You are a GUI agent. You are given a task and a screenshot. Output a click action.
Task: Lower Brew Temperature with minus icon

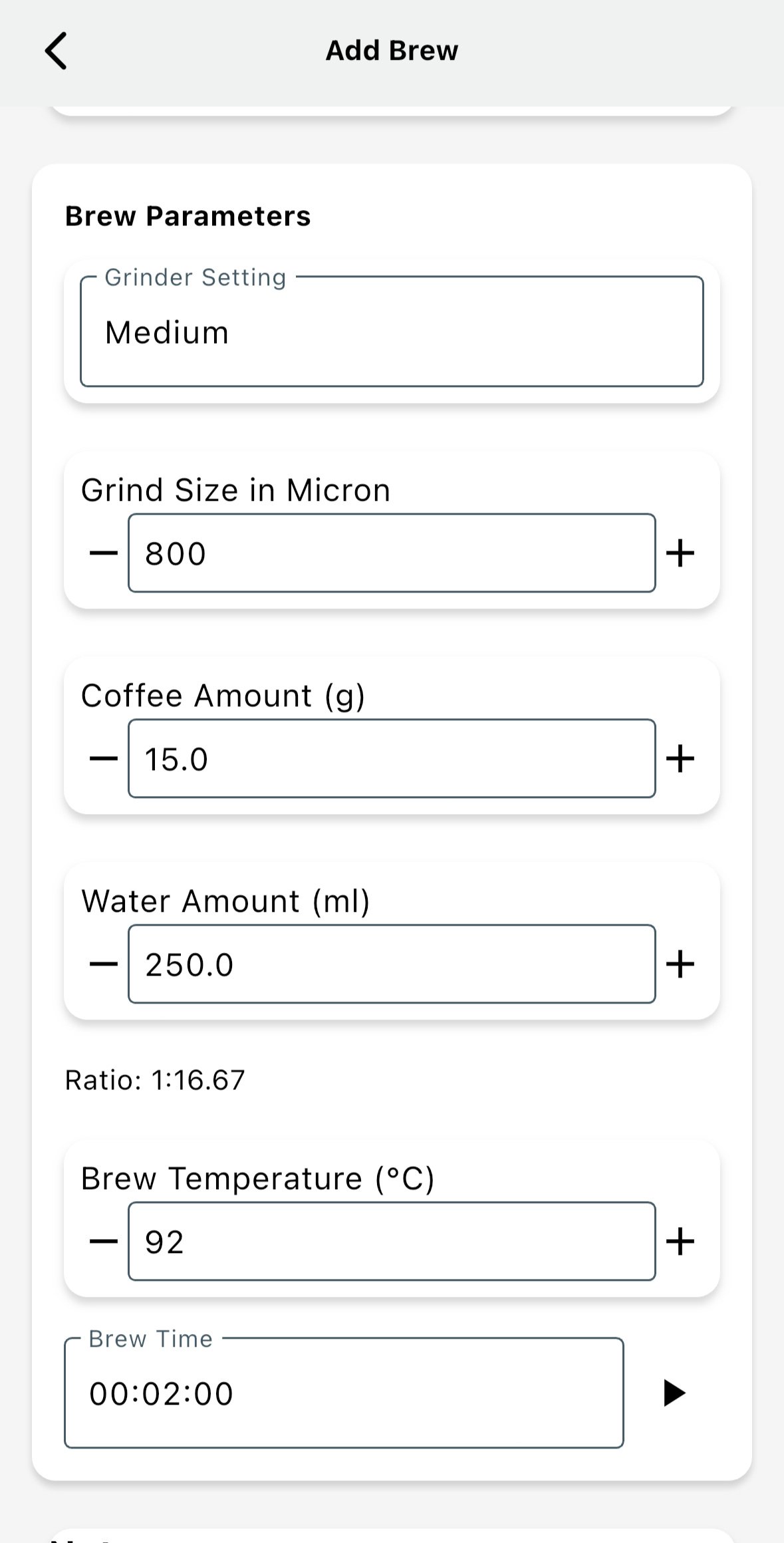coord(104,1242)
